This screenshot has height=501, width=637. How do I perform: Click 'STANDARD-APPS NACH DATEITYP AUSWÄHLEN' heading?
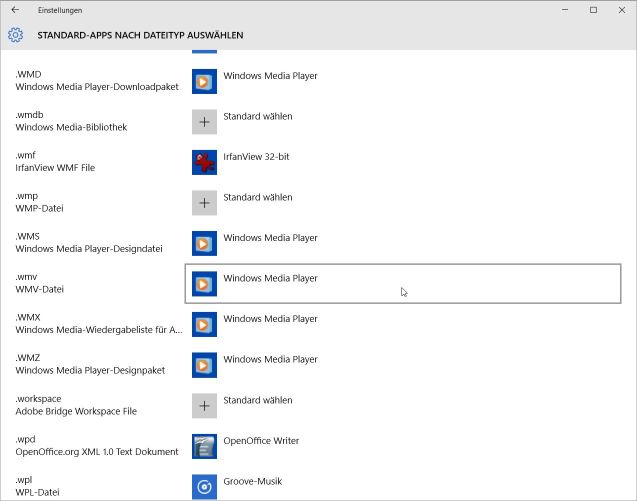[x=140, y=35]
